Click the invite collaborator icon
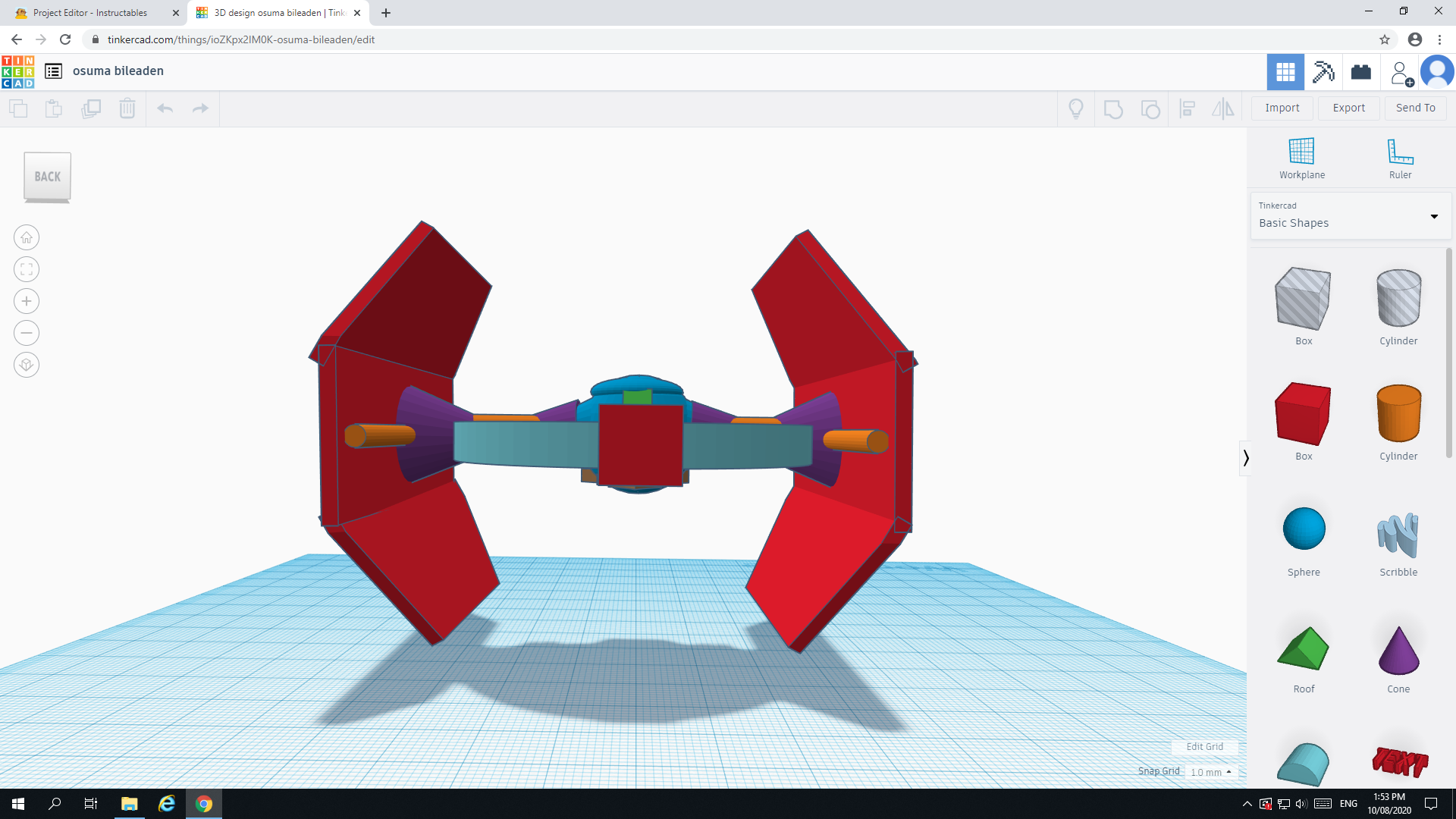The height and width of the screenshot is (819, 1456). 1401,73
